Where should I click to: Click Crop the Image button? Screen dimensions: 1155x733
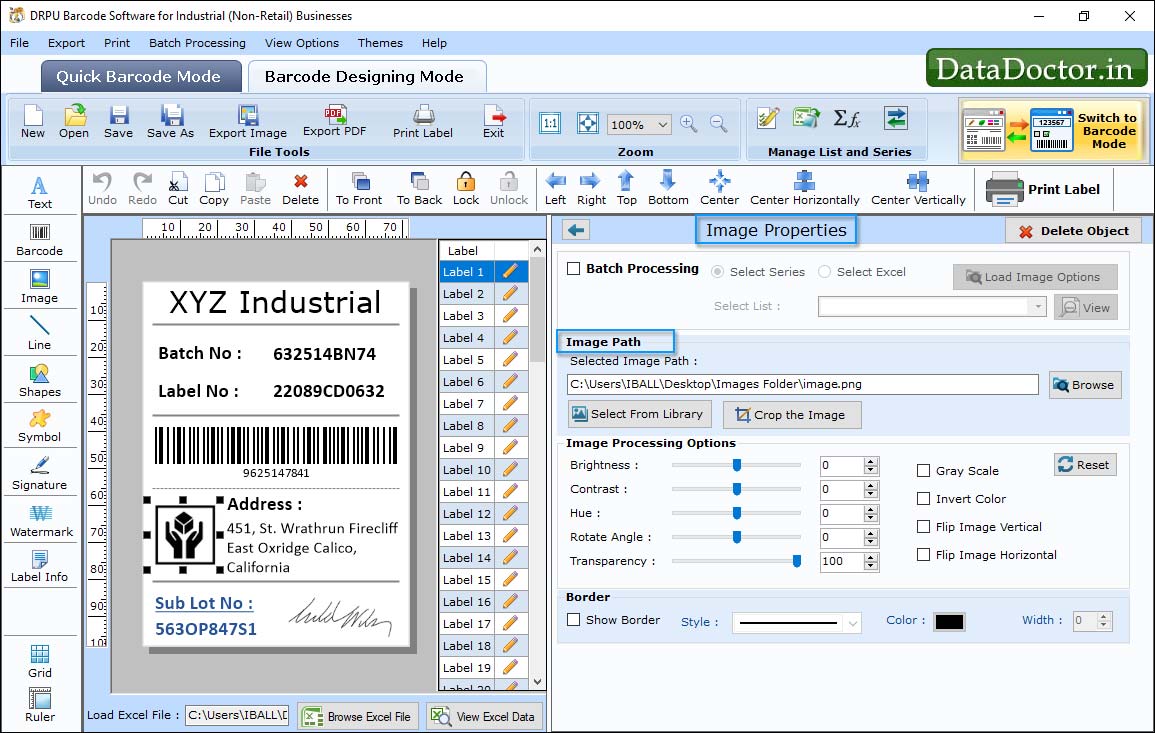click(x=791, y=415)
